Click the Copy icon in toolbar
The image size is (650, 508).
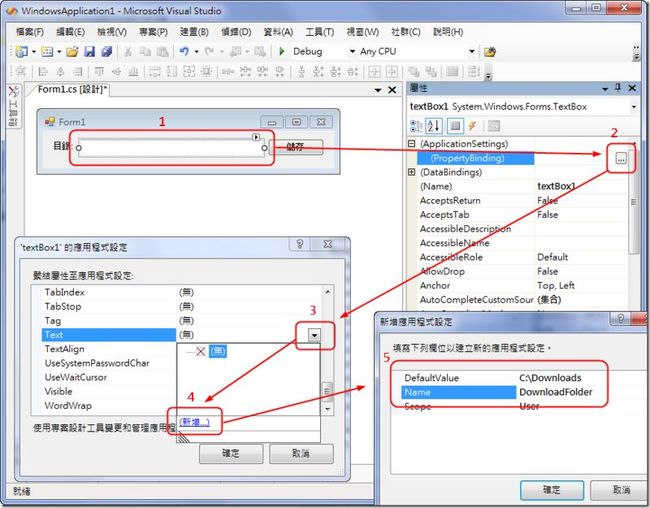point(145,51)
